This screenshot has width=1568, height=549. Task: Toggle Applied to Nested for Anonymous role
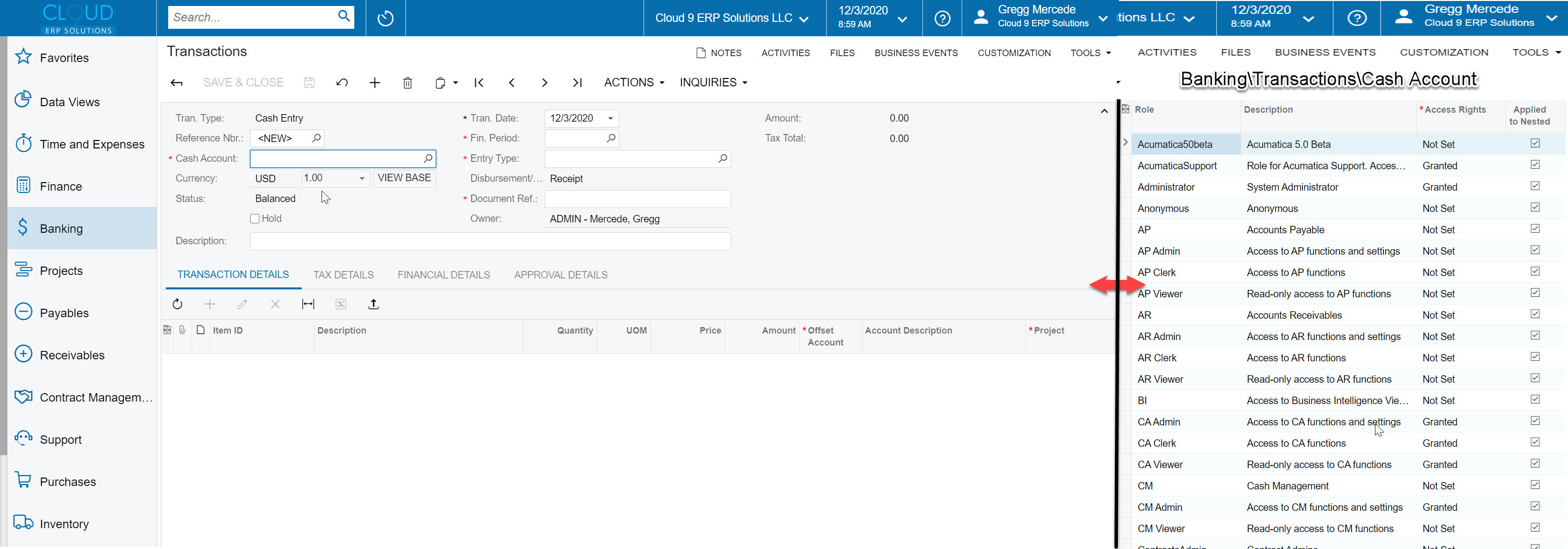(x=1535, y=207)
